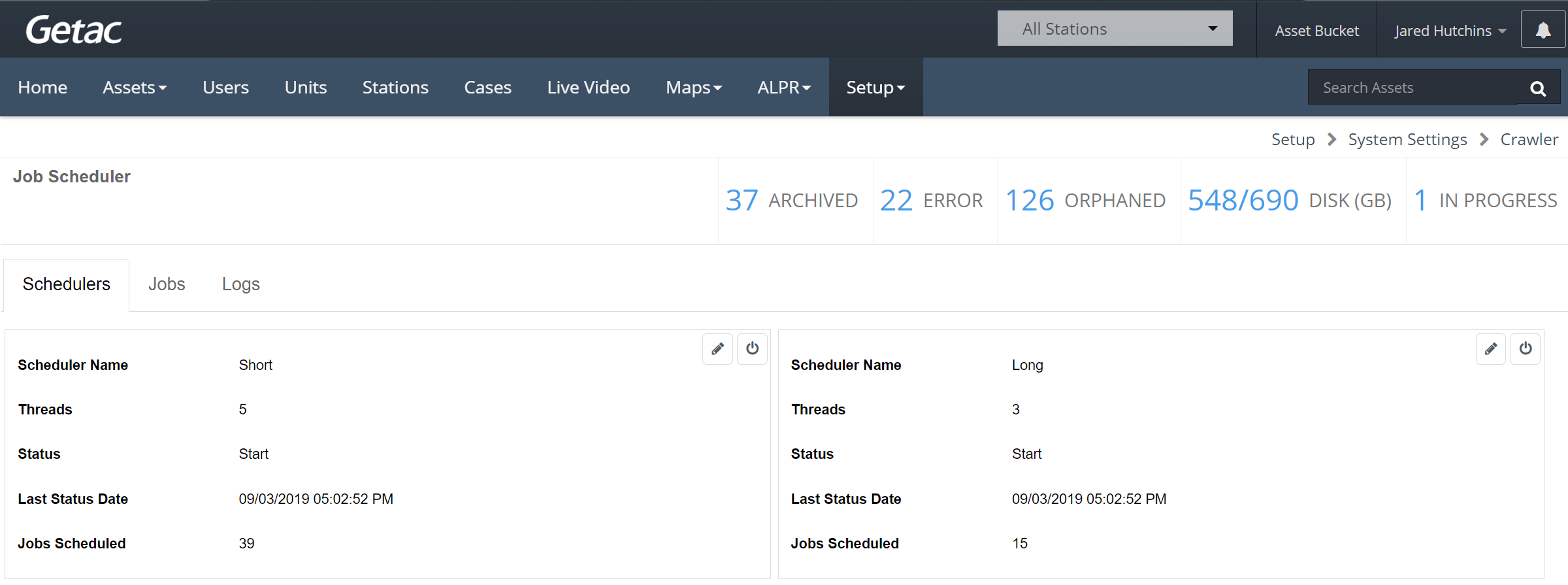The height and width of the screenshot is (585, 1568).
Task: Click the 126 Orphaned counter
Action: (x=1085, y=201)
